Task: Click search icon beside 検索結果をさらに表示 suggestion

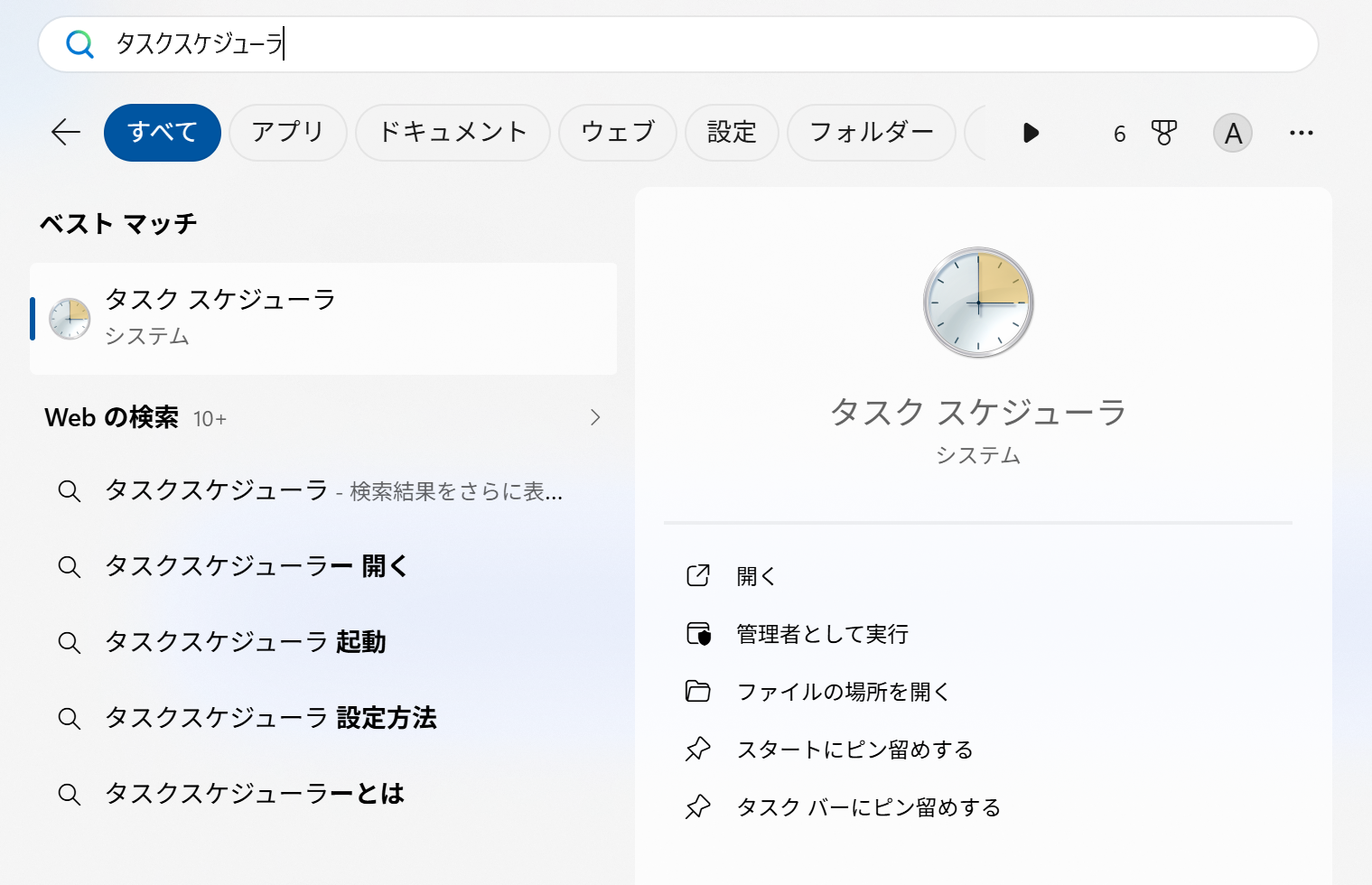Action: coord(70,491)
